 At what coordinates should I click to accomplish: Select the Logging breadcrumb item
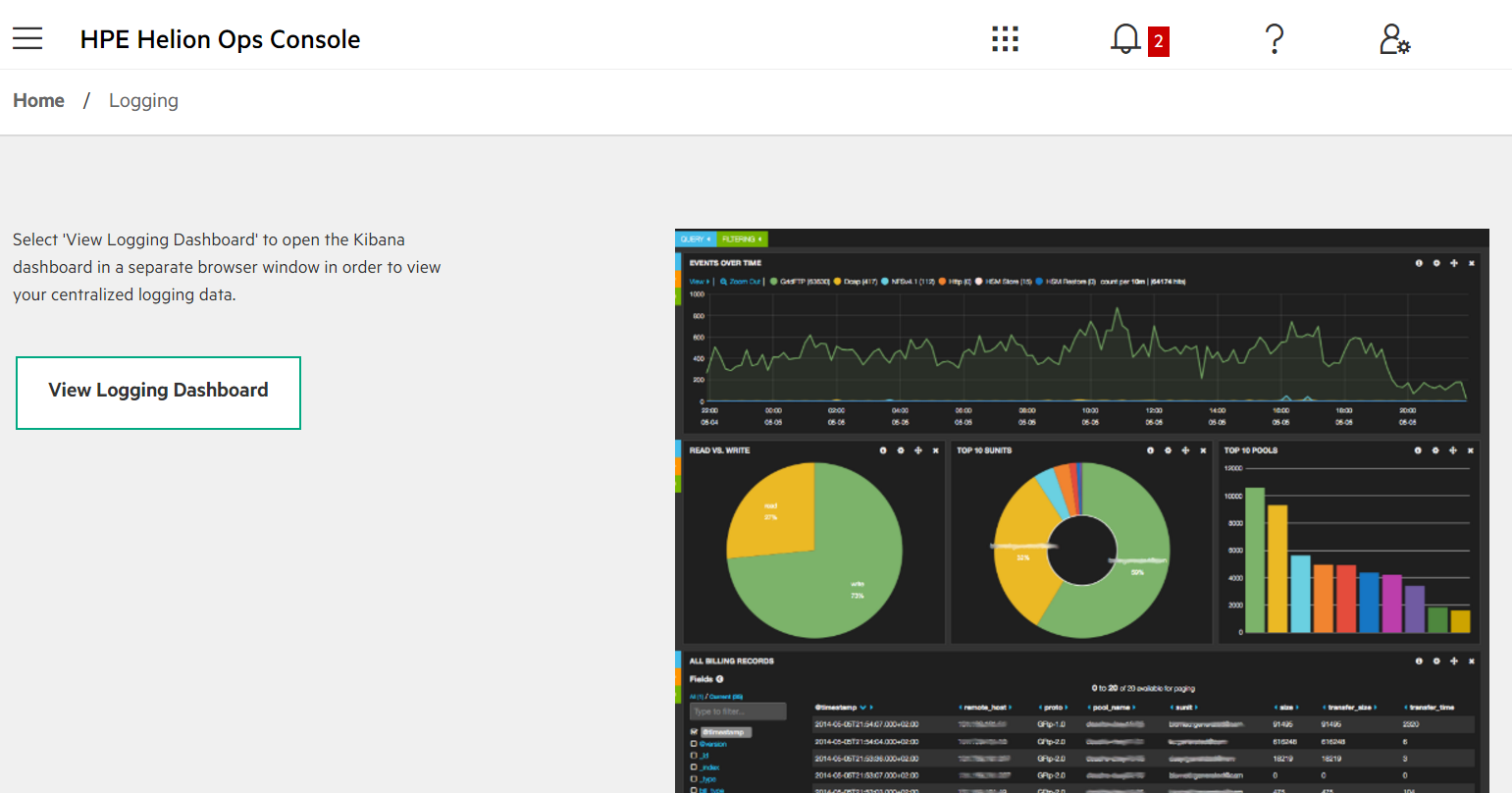point(143,100)
